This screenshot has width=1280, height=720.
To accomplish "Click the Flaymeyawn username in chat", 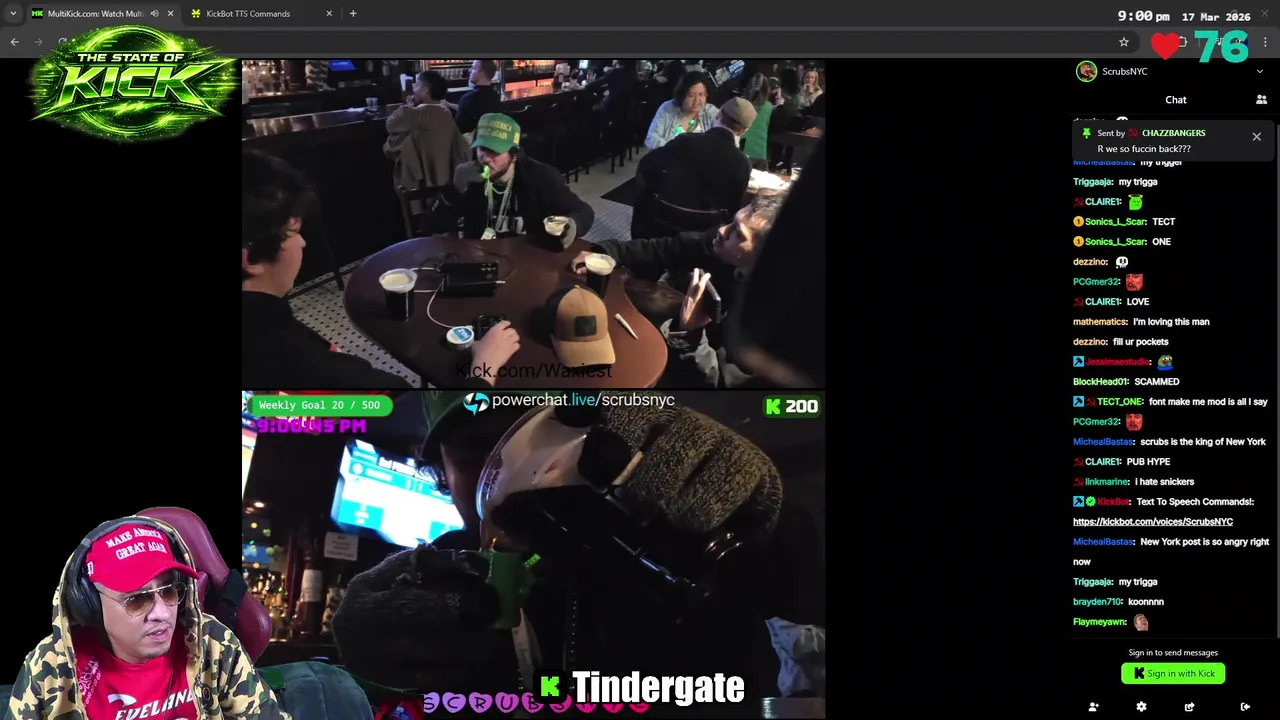I will (x=1100, y=622).
